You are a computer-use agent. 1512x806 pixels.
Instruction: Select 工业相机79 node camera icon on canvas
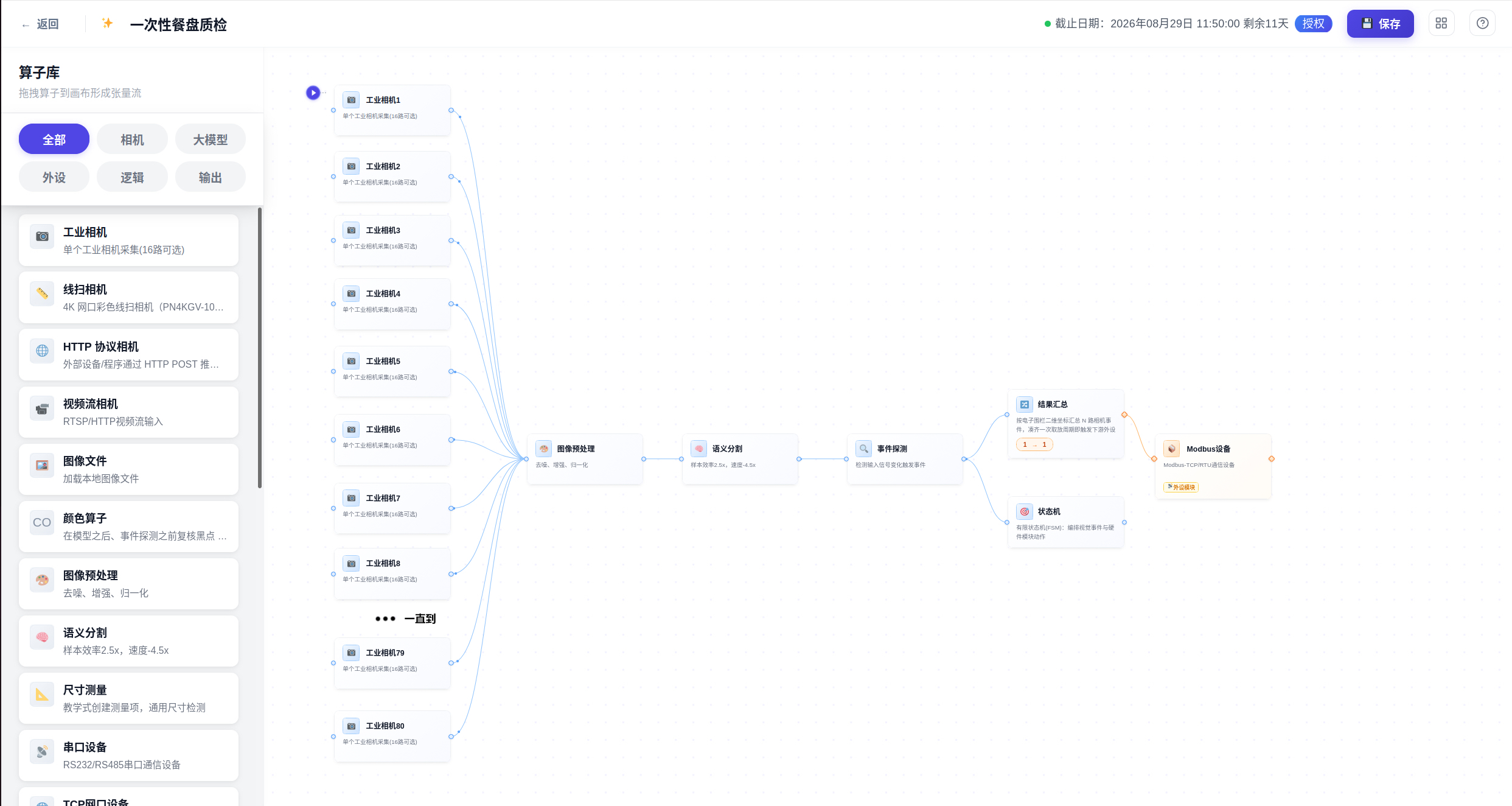click(x=351, y=653)
